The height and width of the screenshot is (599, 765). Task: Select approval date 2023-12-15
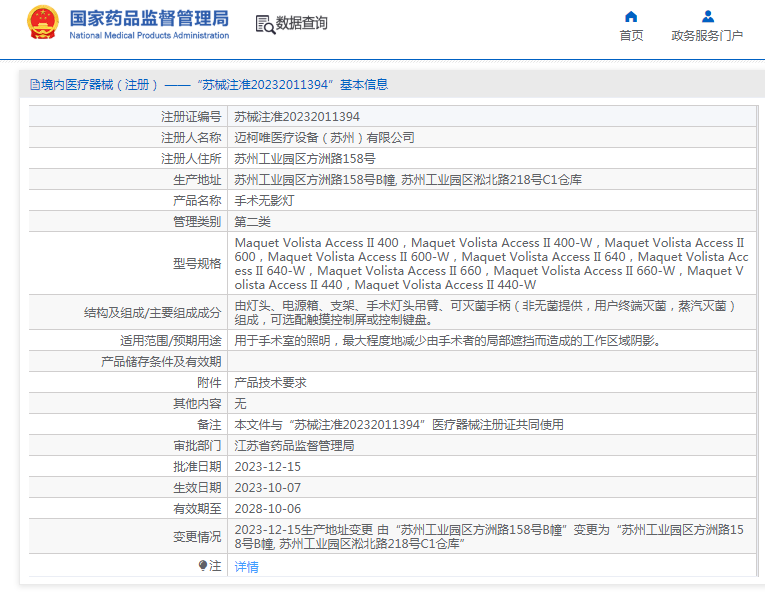[267, 466]
